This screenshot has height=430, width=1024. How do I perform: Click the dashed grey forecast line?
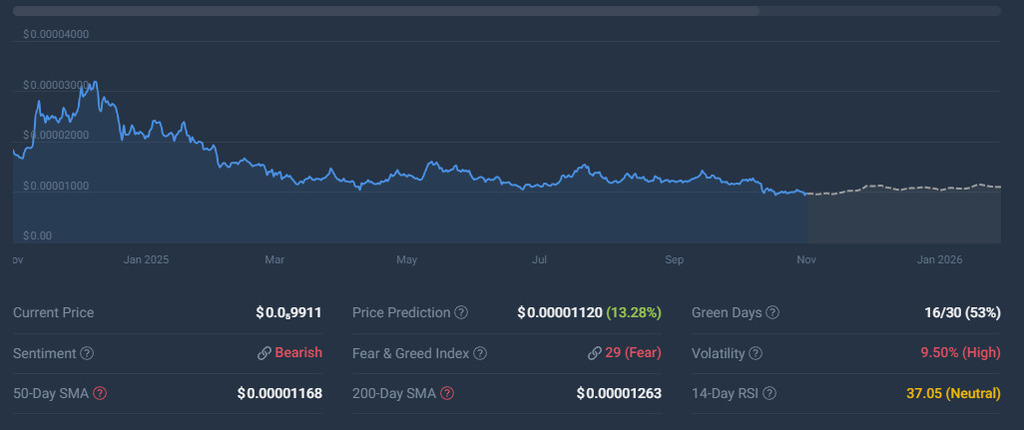[900, 188]
